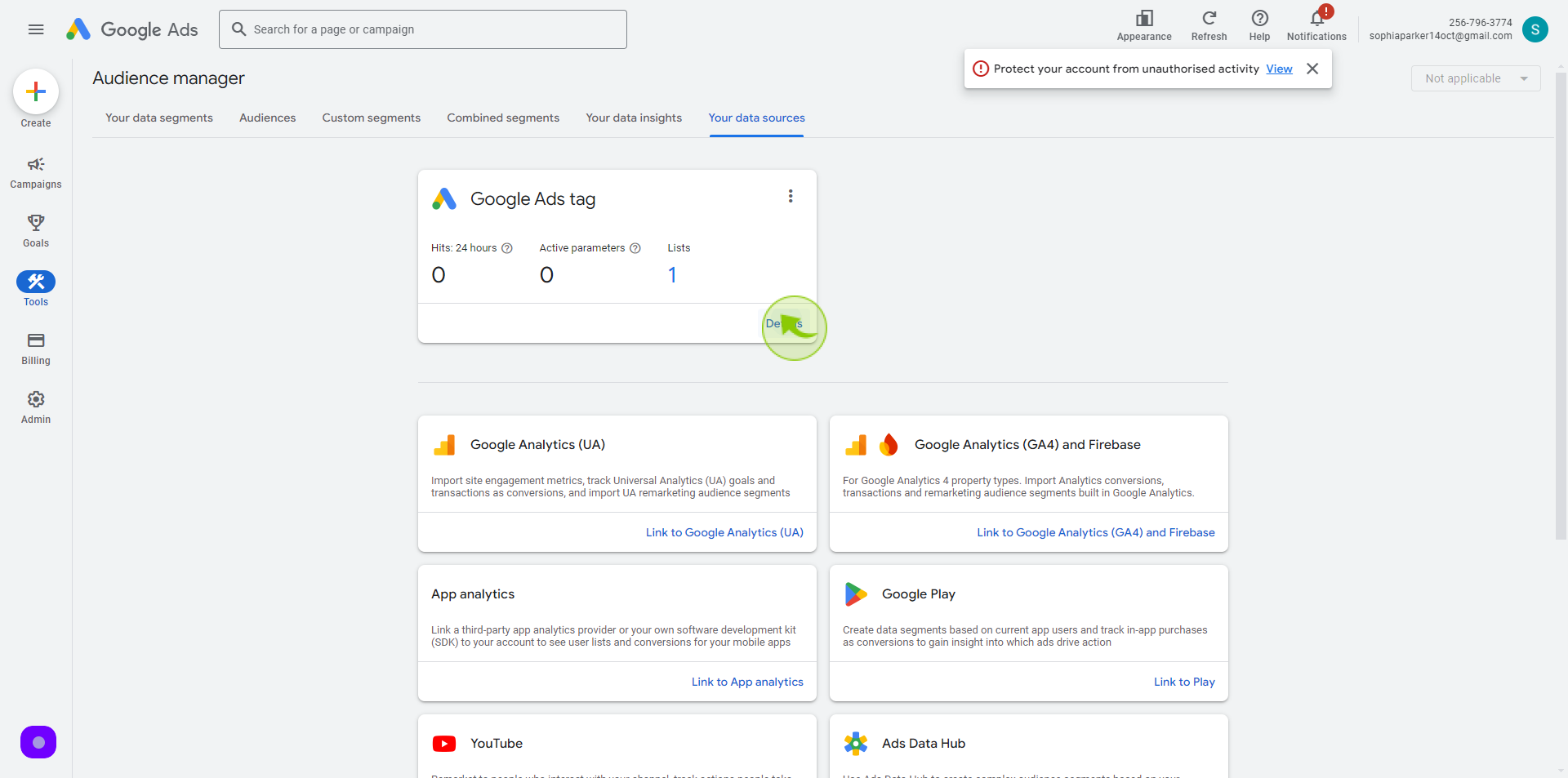Click Link to Google Analytics (GA4) and Firebase
This screenshot has height=778, width=1568.
[x=1096, y=532]
